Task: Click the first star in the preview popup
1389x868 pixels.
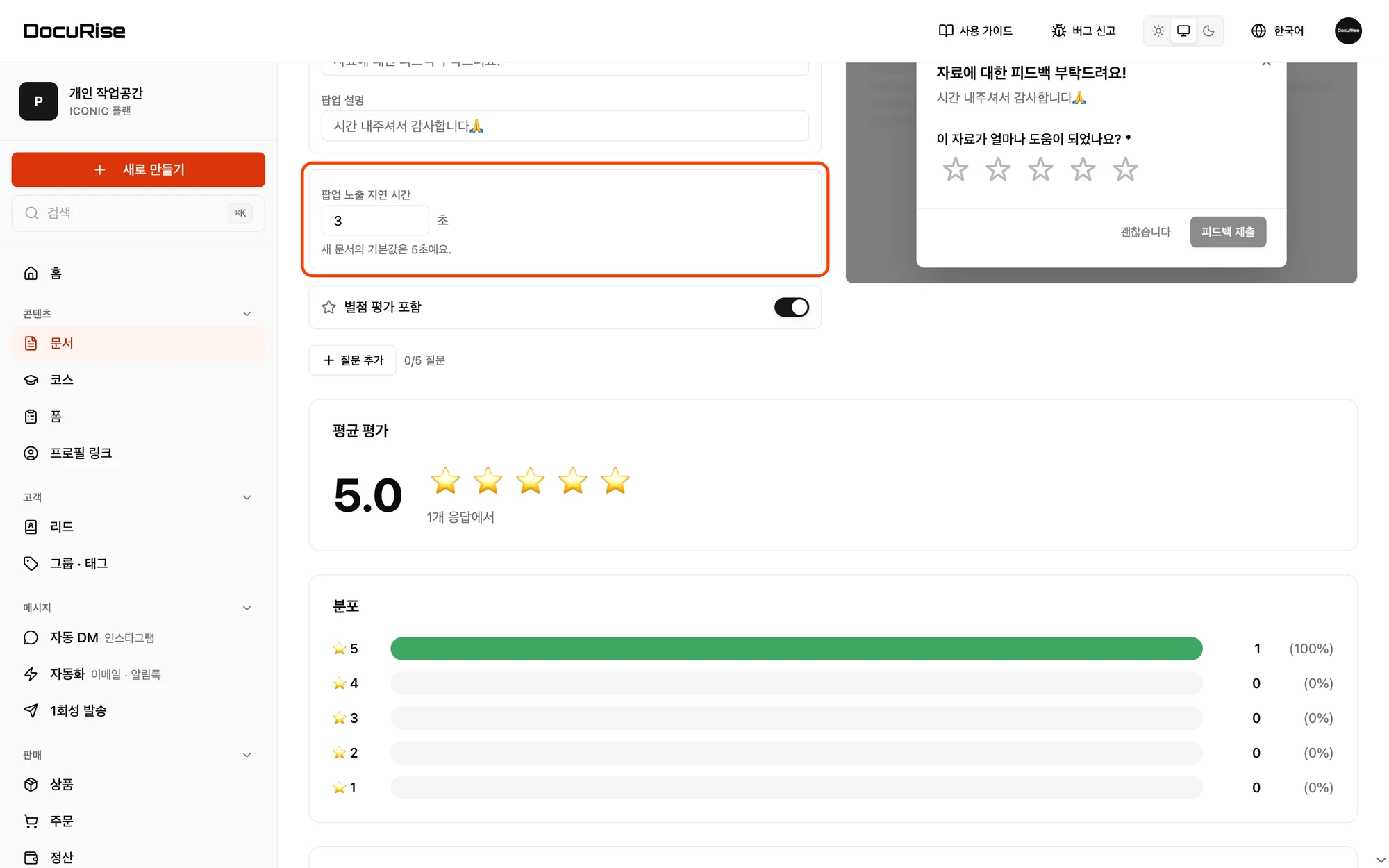Action: 956,169
